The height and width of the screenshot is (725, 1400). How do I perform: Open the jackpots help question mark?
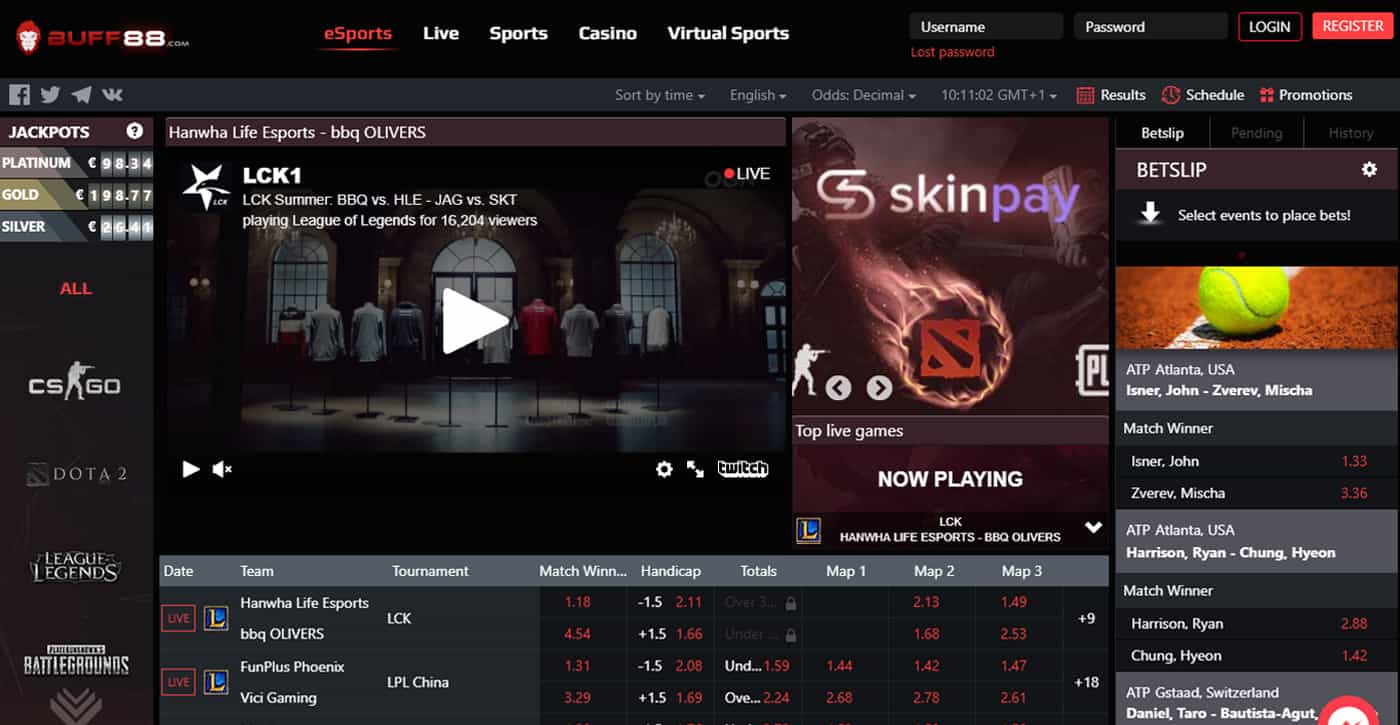pyautogui.click(x=135, y=131)
